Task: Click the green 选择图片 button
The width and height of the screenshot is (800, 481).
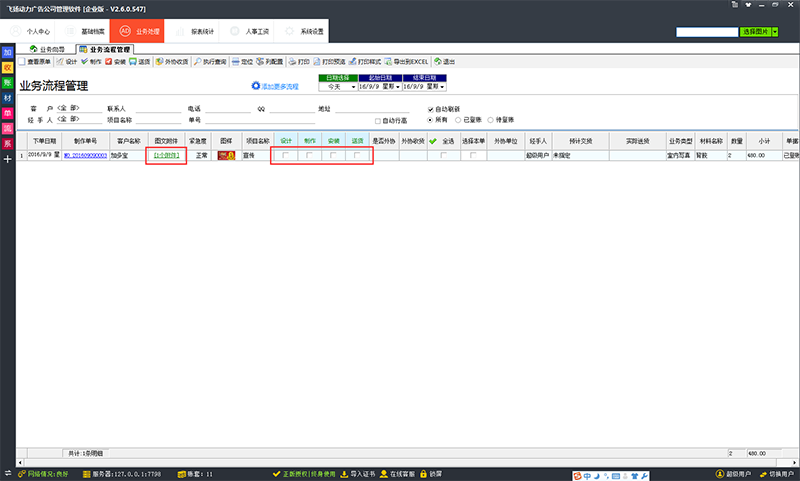Action: [x=754, y=32]
